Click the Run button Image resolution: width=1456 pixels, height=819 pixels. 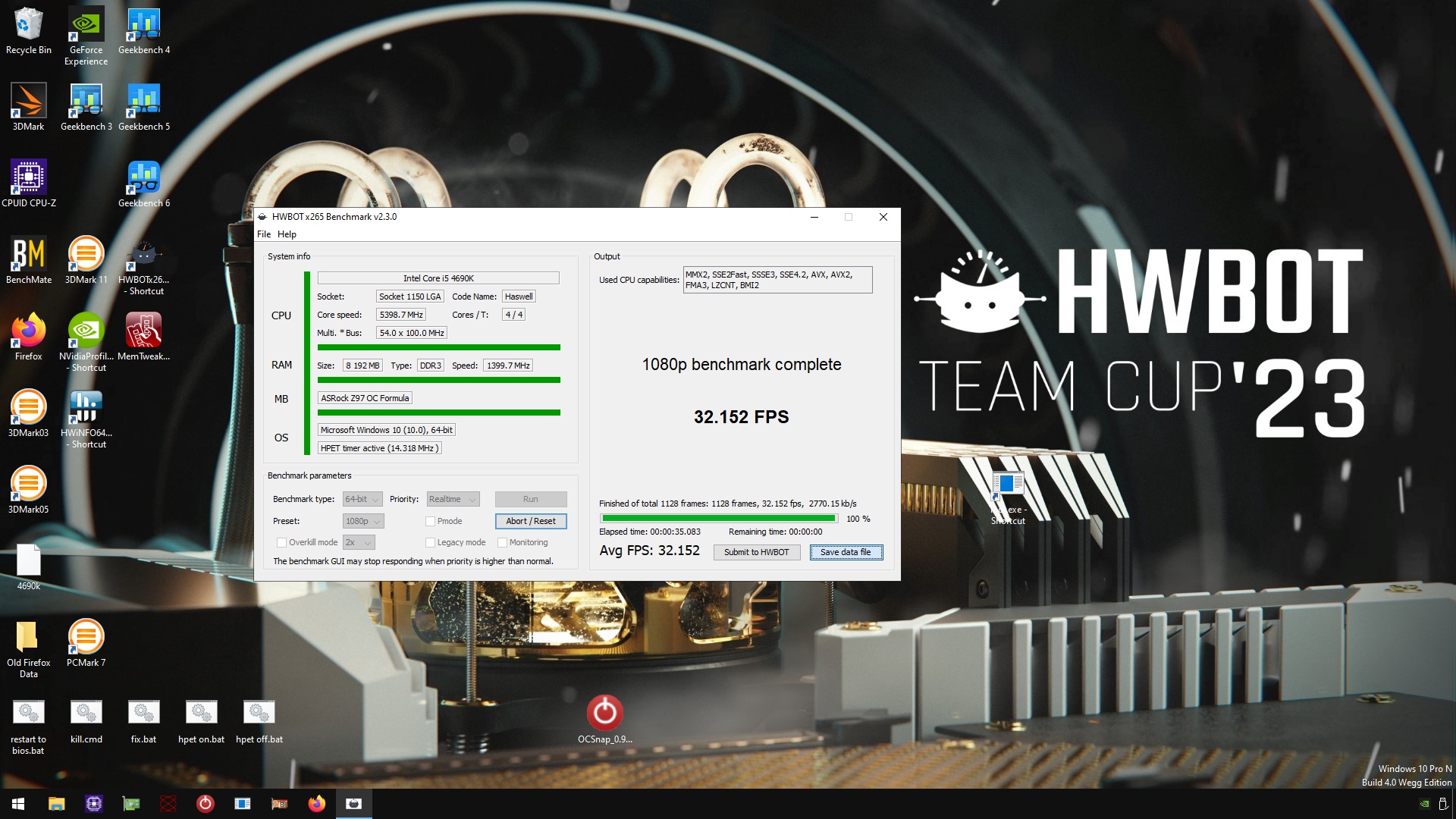(530, 499)
